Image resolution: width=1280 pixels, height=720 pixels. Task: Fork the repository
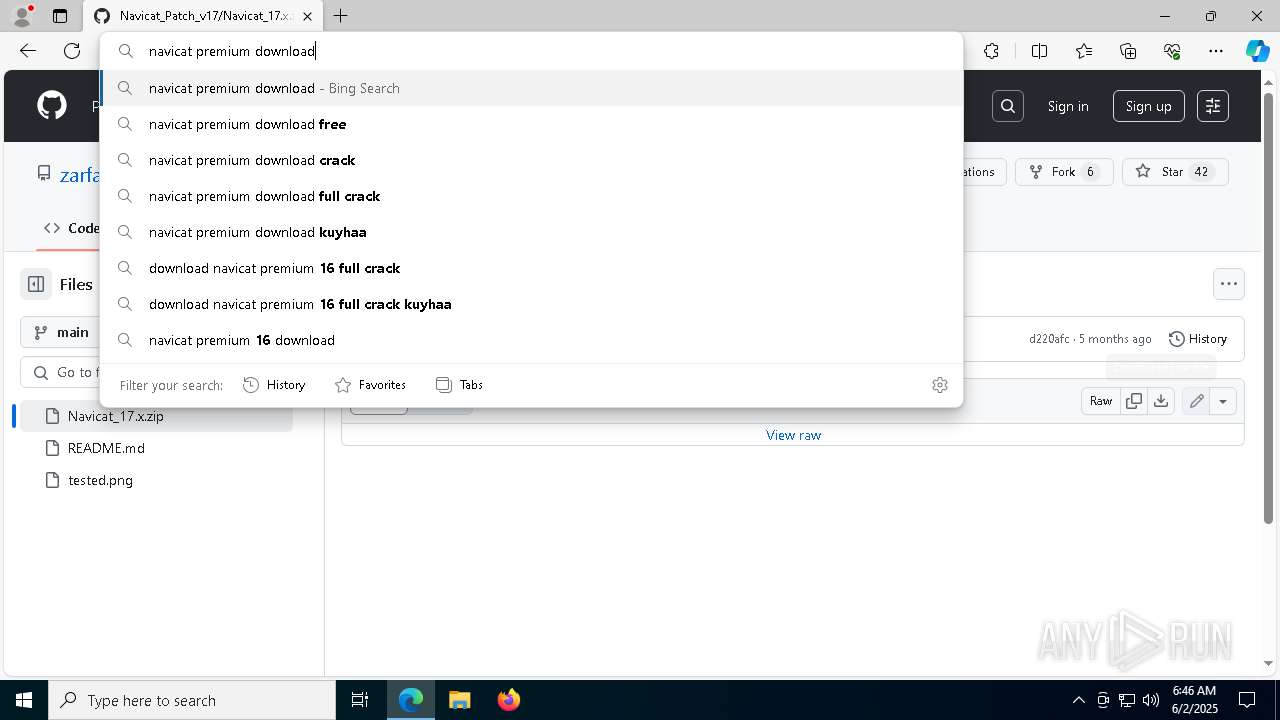[1064, 172]
